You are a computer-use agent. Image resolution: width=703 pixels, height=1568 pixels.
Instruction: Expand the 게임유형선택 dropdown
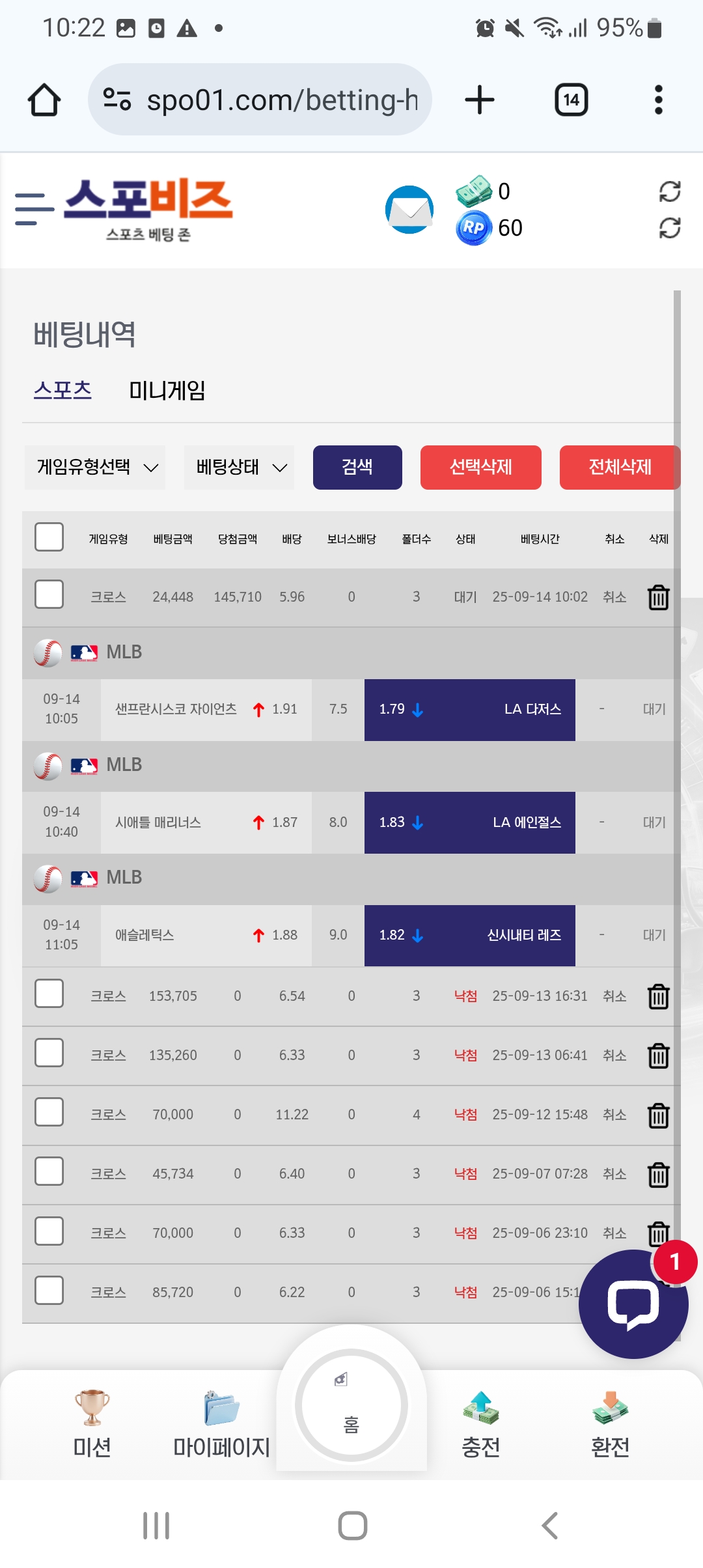[x=96, y=468]
